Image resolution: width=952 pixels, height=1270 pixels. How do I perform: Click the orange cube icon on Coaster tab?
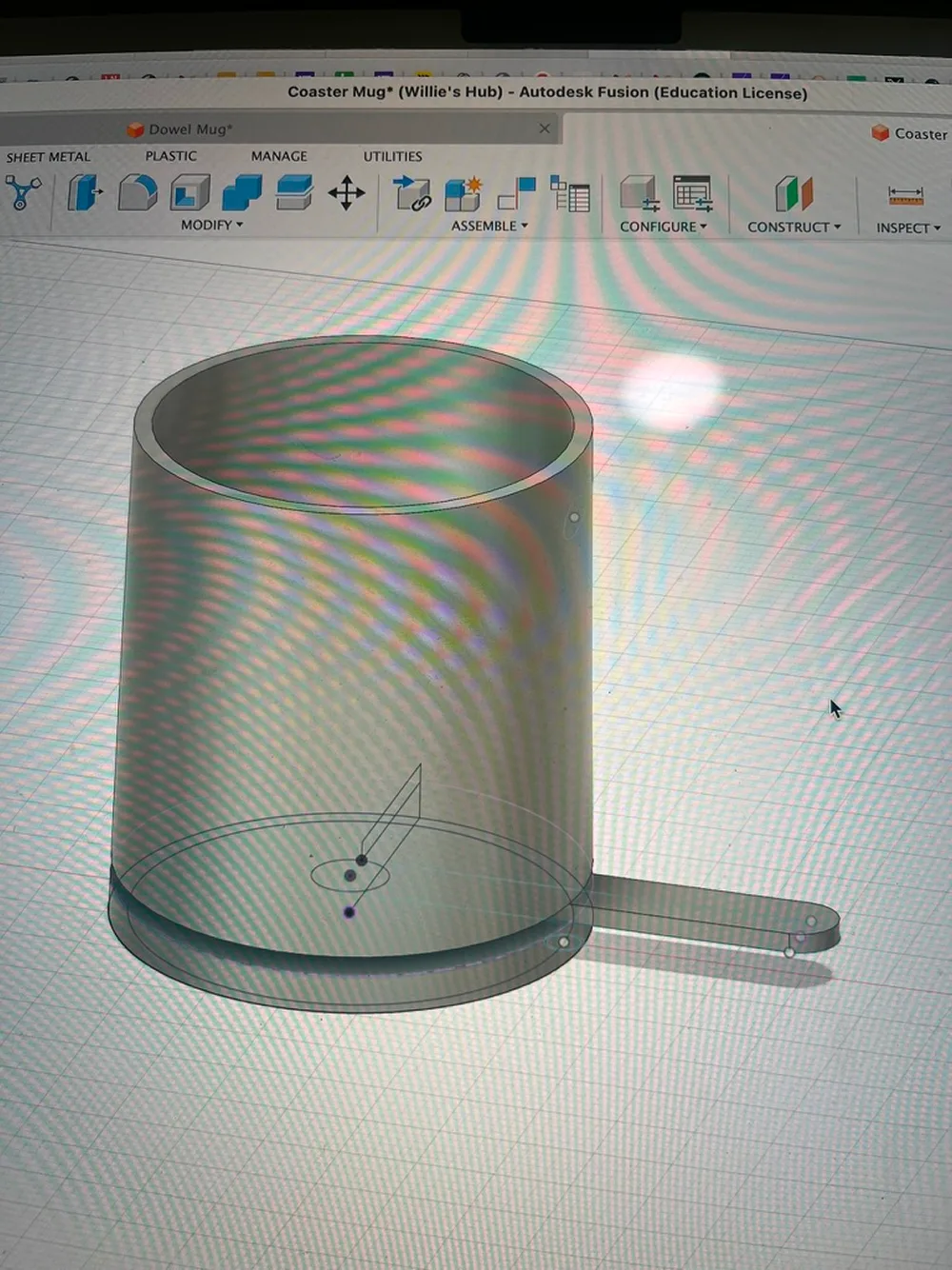(x=881, y=133)
